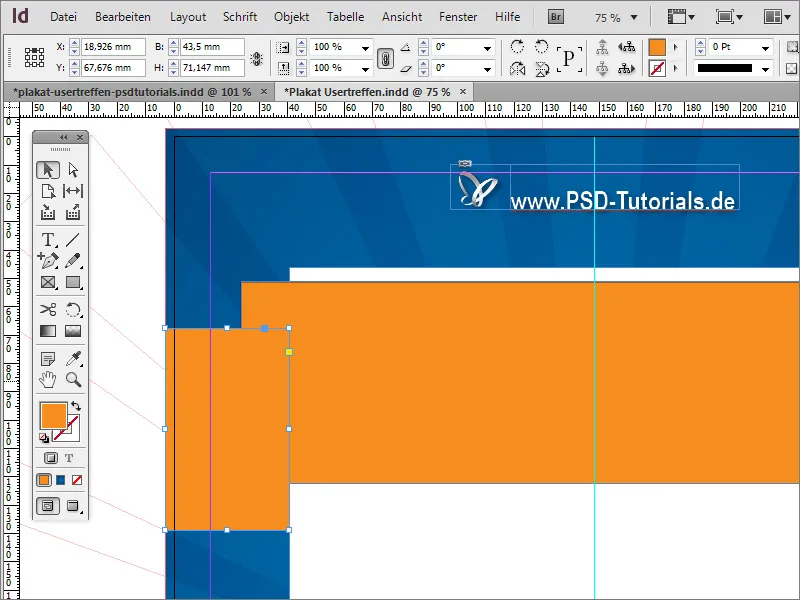The width and height of the screenshot is (800, 600).
Task: Click the orange fill swatch in Tools panel
Action: coord(54,416)
